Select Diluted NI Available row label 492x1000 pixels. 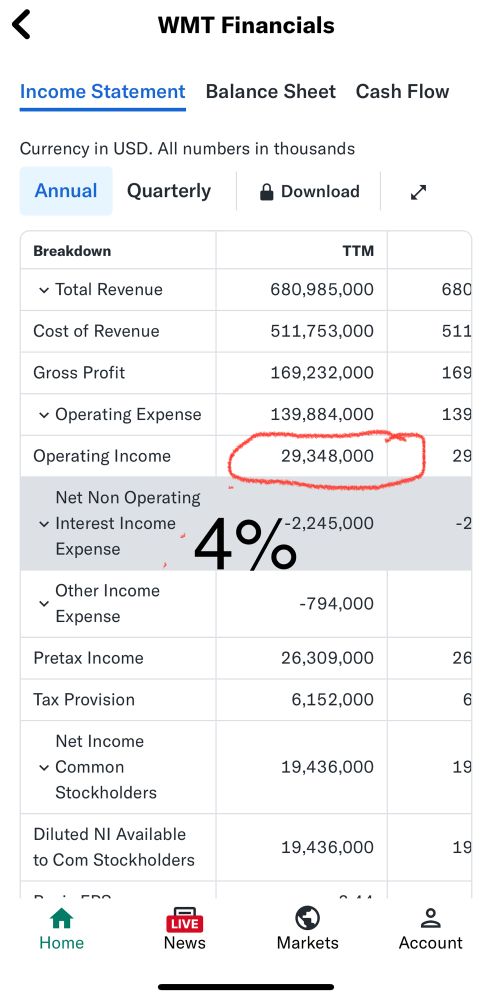[x=114, y=847]
